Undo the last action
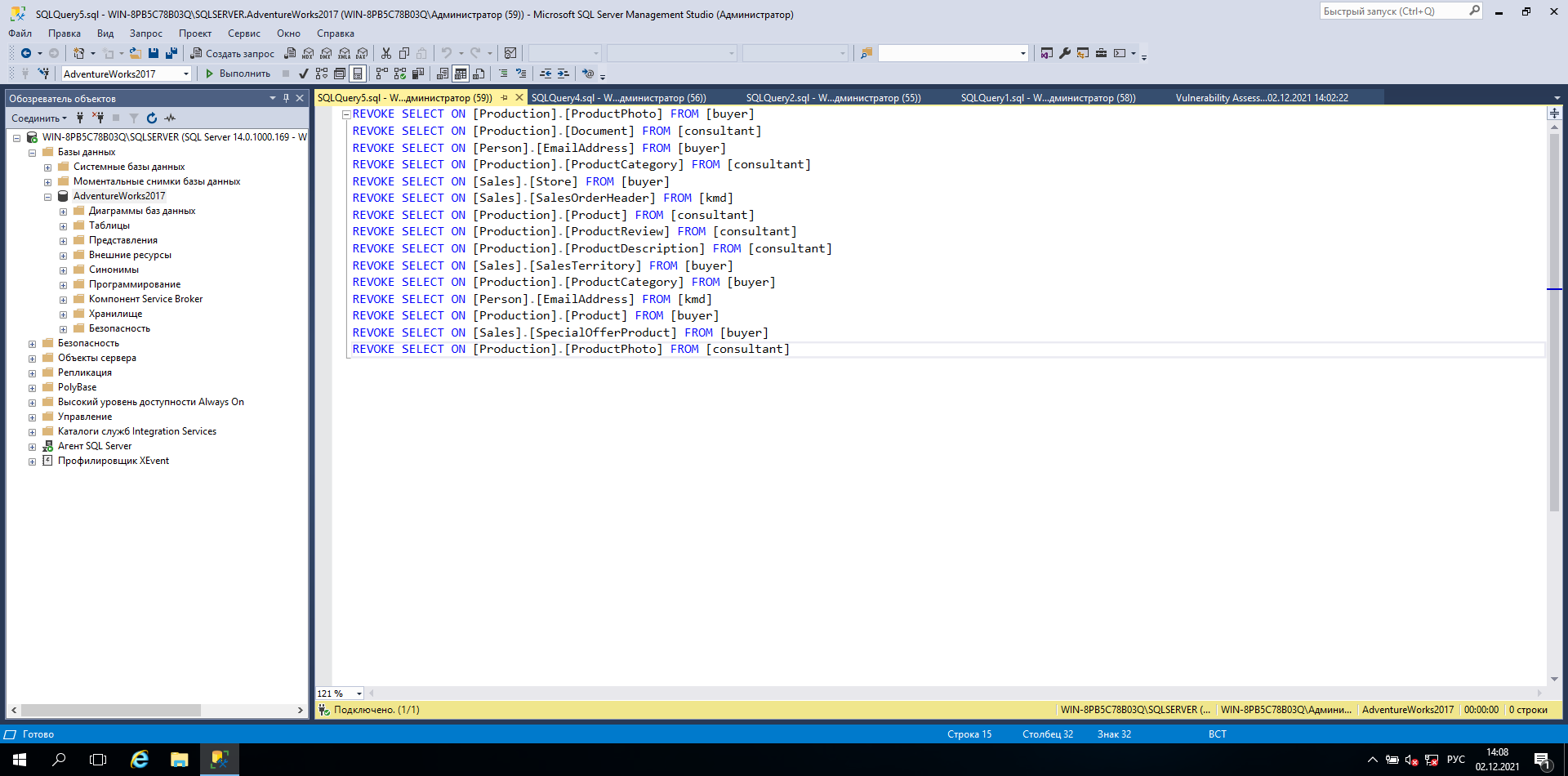 click(x=447, y=53)
